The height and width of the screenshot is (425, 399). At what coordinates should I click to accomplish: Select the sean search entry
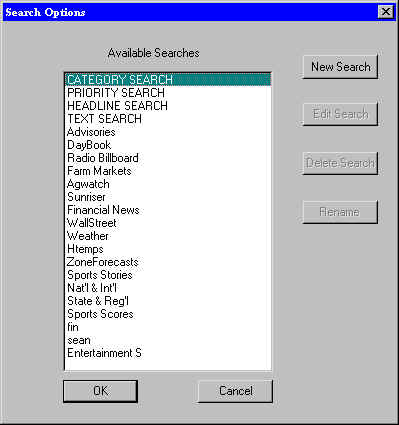[168, 340]
